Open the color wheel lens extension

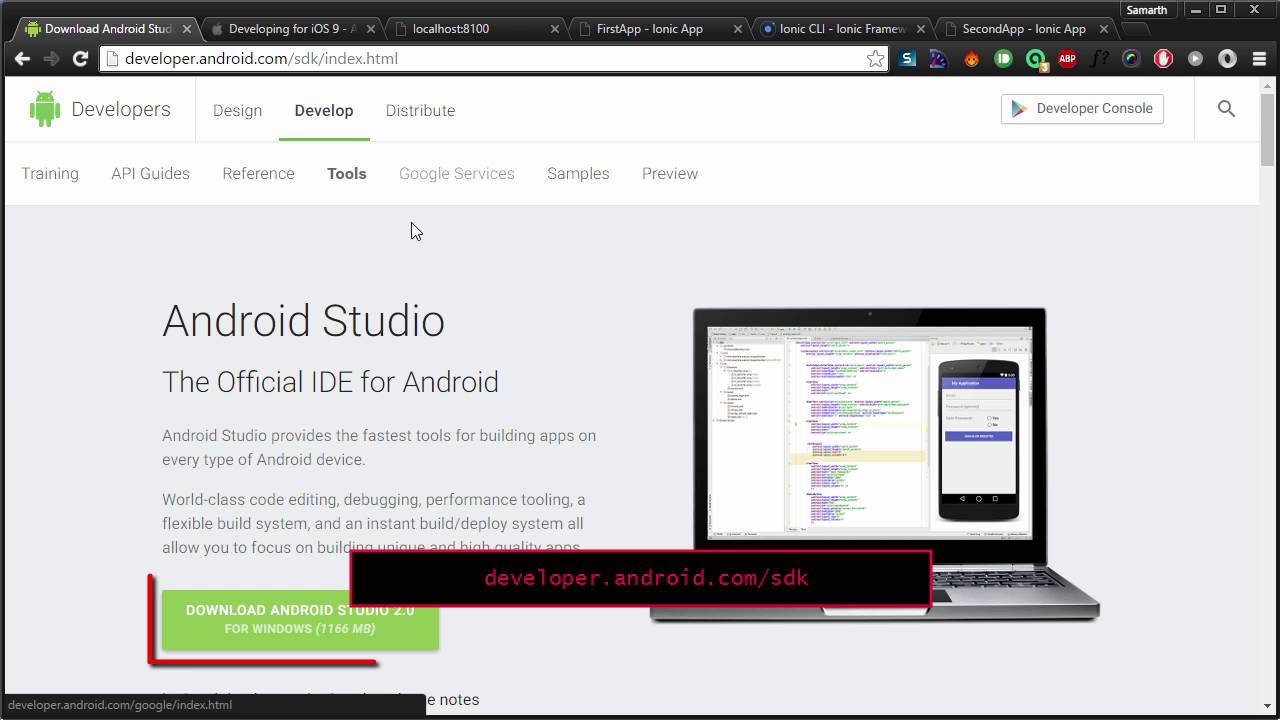pos(1131,59)
